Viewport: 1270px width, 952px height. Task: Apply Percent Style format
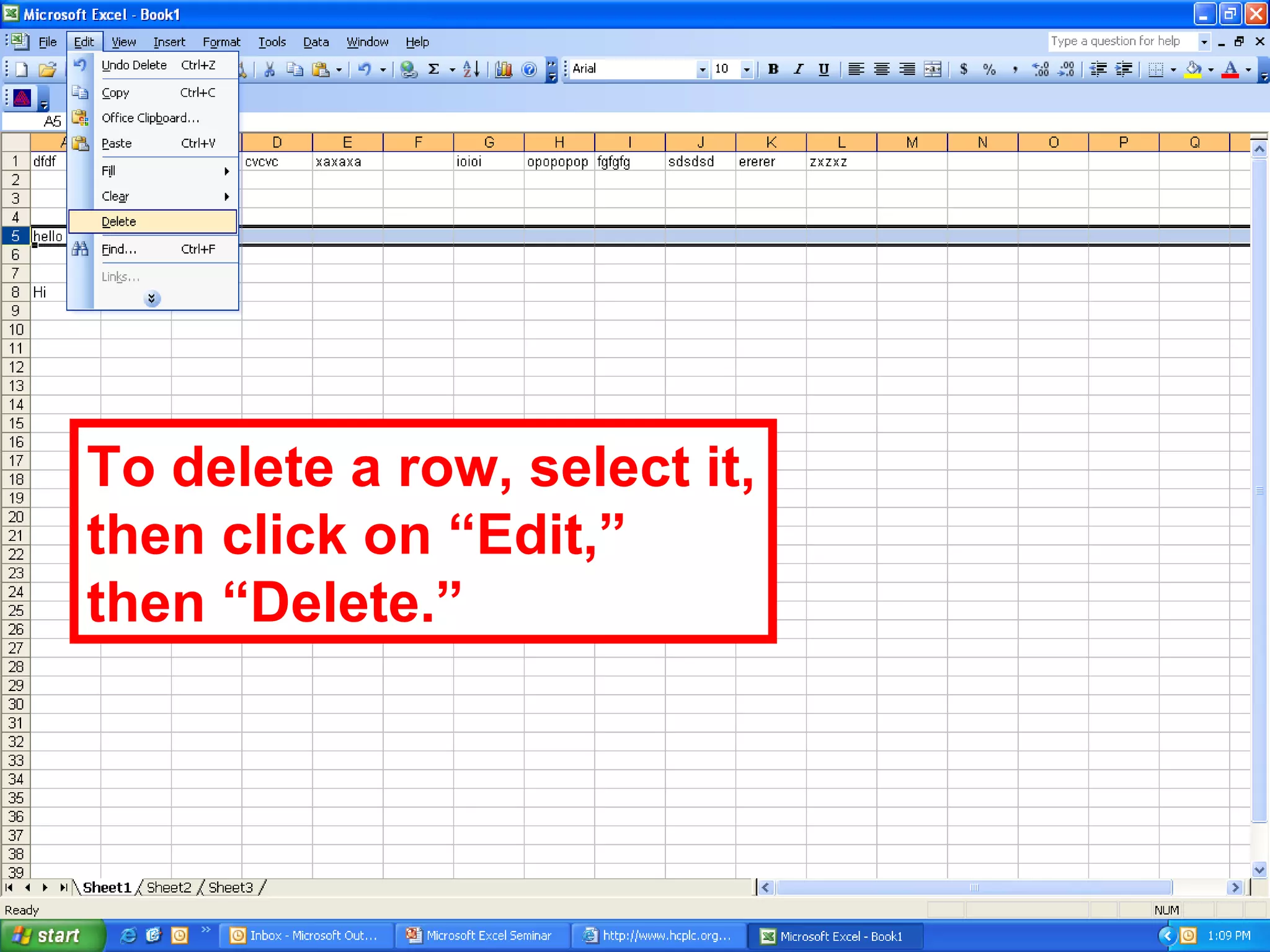[x=989, y=69]
